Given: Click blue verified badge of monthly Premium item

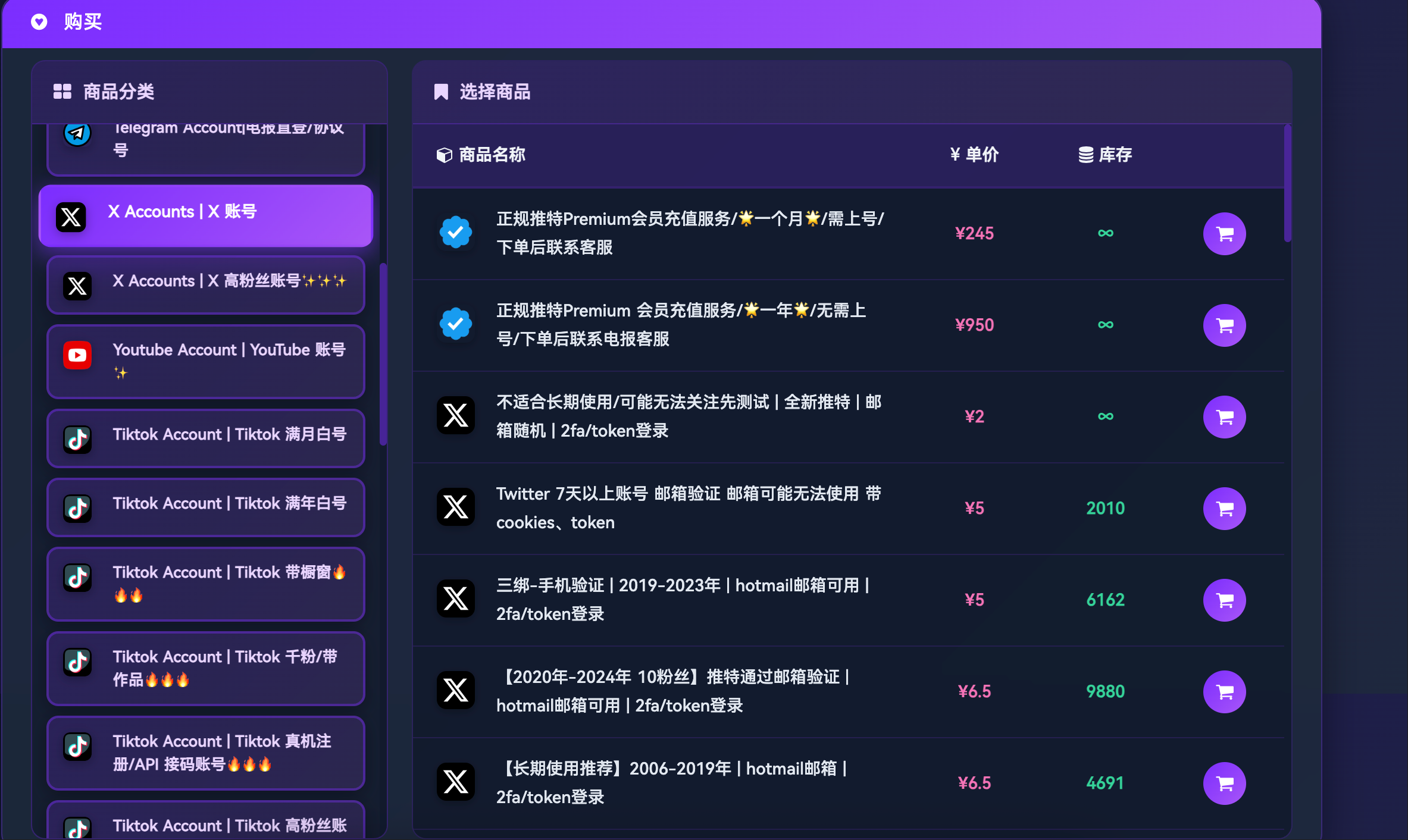Looking at the screenshot, I should point(456,233).
